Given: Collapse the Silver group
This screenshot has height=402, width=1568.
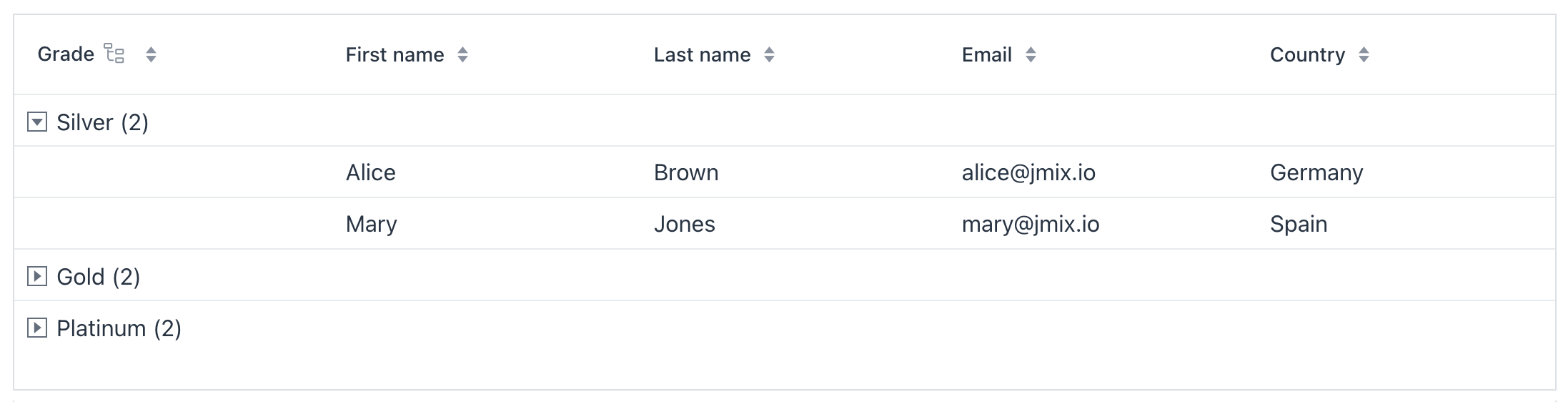Looking at the screenshot, I should tap(37, 122).
